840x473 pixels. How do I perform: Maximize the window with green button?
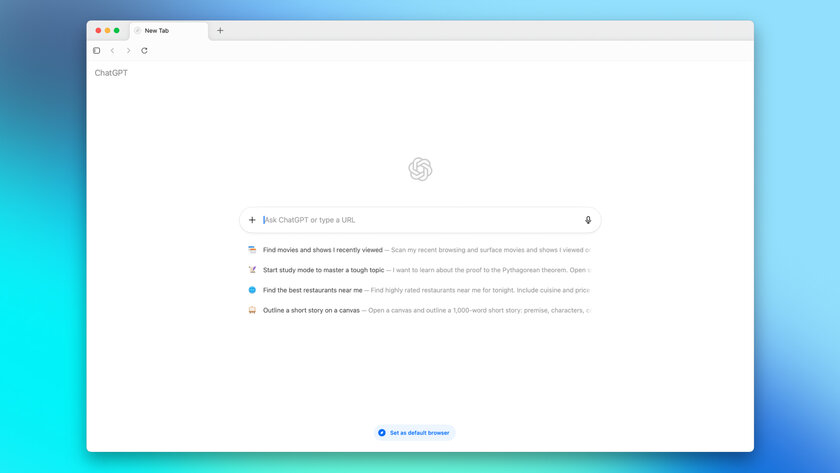[116, 31]
